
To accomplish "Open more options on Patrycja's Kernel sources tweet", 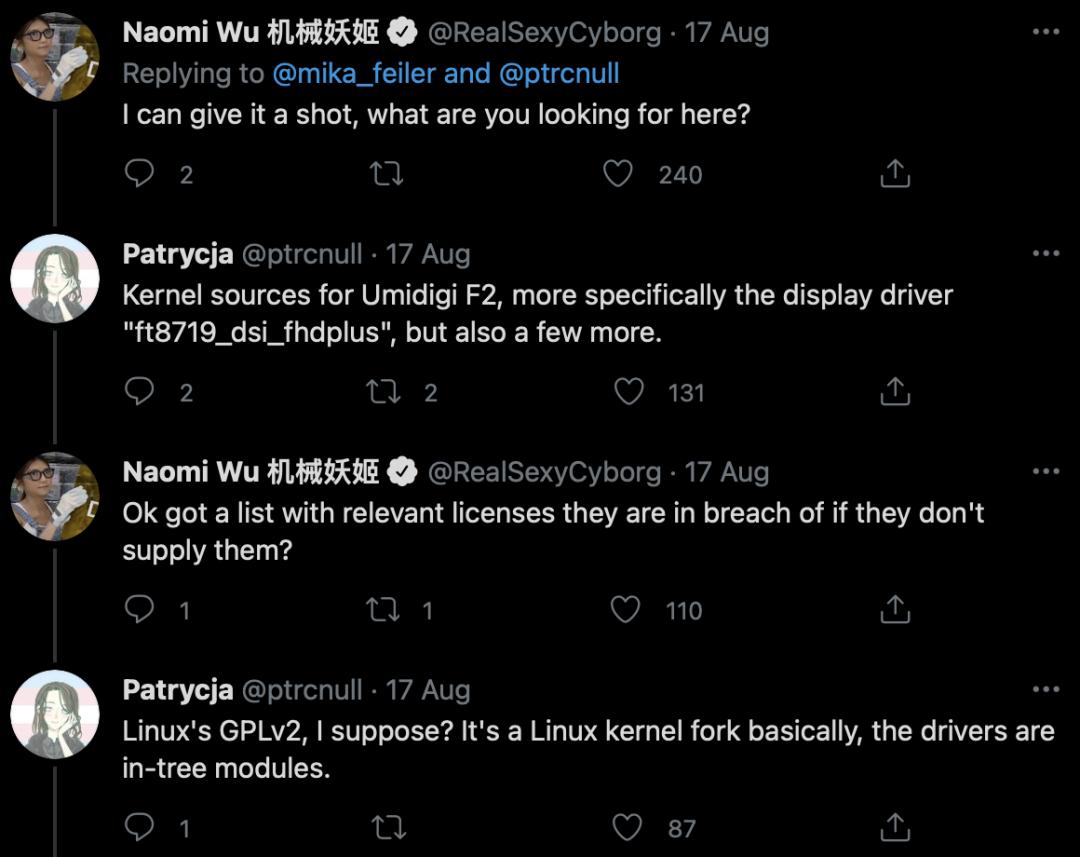I will [1045, 253].
